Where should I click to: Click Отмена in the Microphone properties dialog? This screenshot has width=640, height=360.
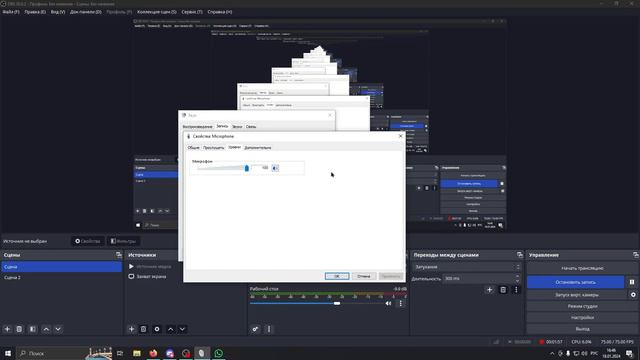point(364,276)
